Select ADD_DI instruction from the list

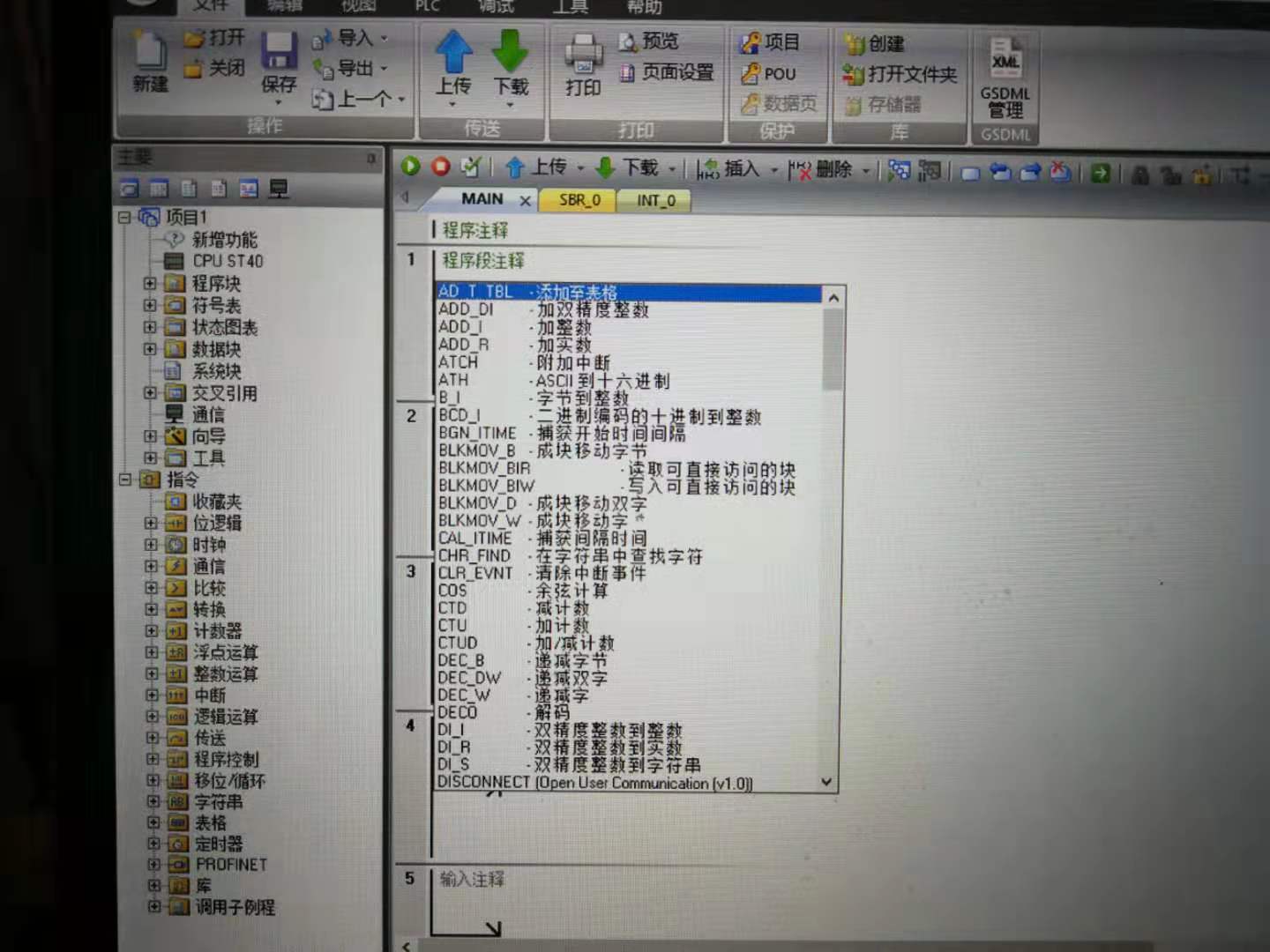click(467, 309)
